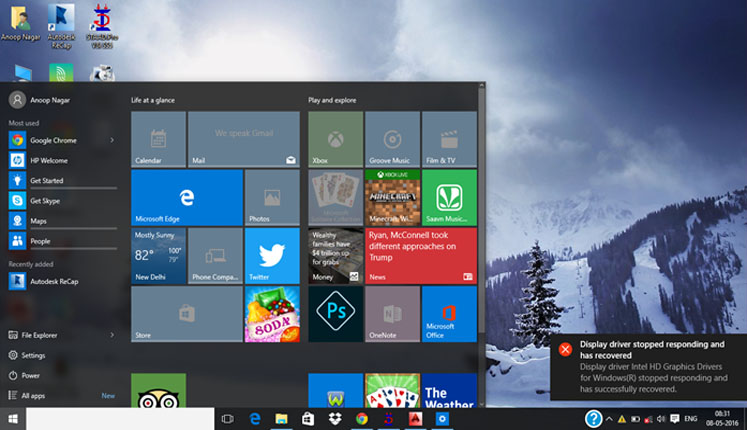
Task: Click the help question mark icon
Action: 593,419
